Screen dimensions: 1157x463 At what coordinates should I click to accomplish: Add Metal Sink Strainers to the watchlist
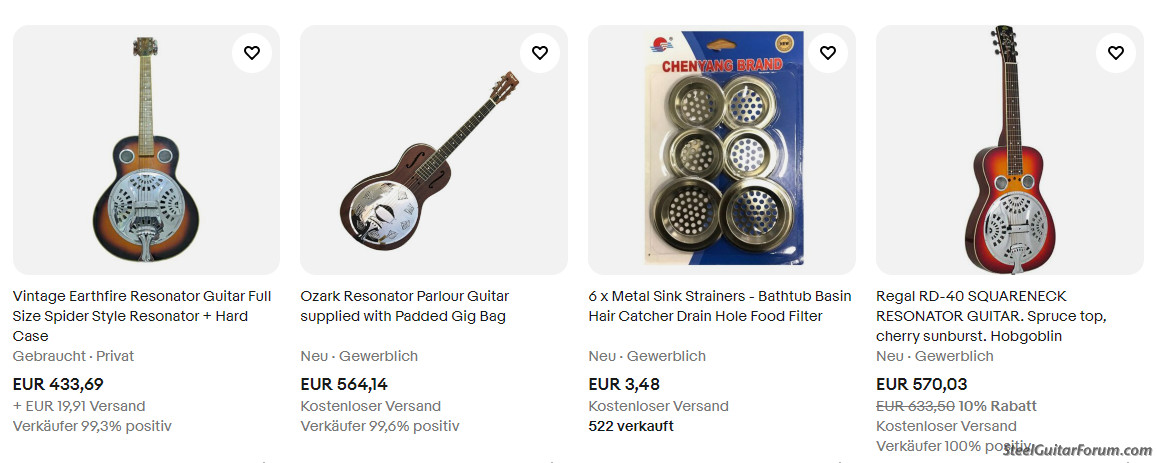828,53
